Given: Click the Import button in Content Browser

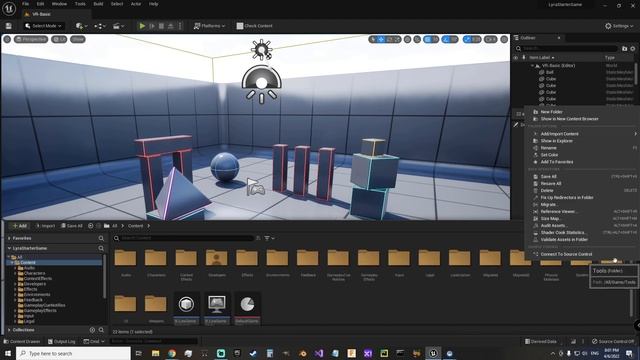Looking at the screenshot, I should [45, 226].
